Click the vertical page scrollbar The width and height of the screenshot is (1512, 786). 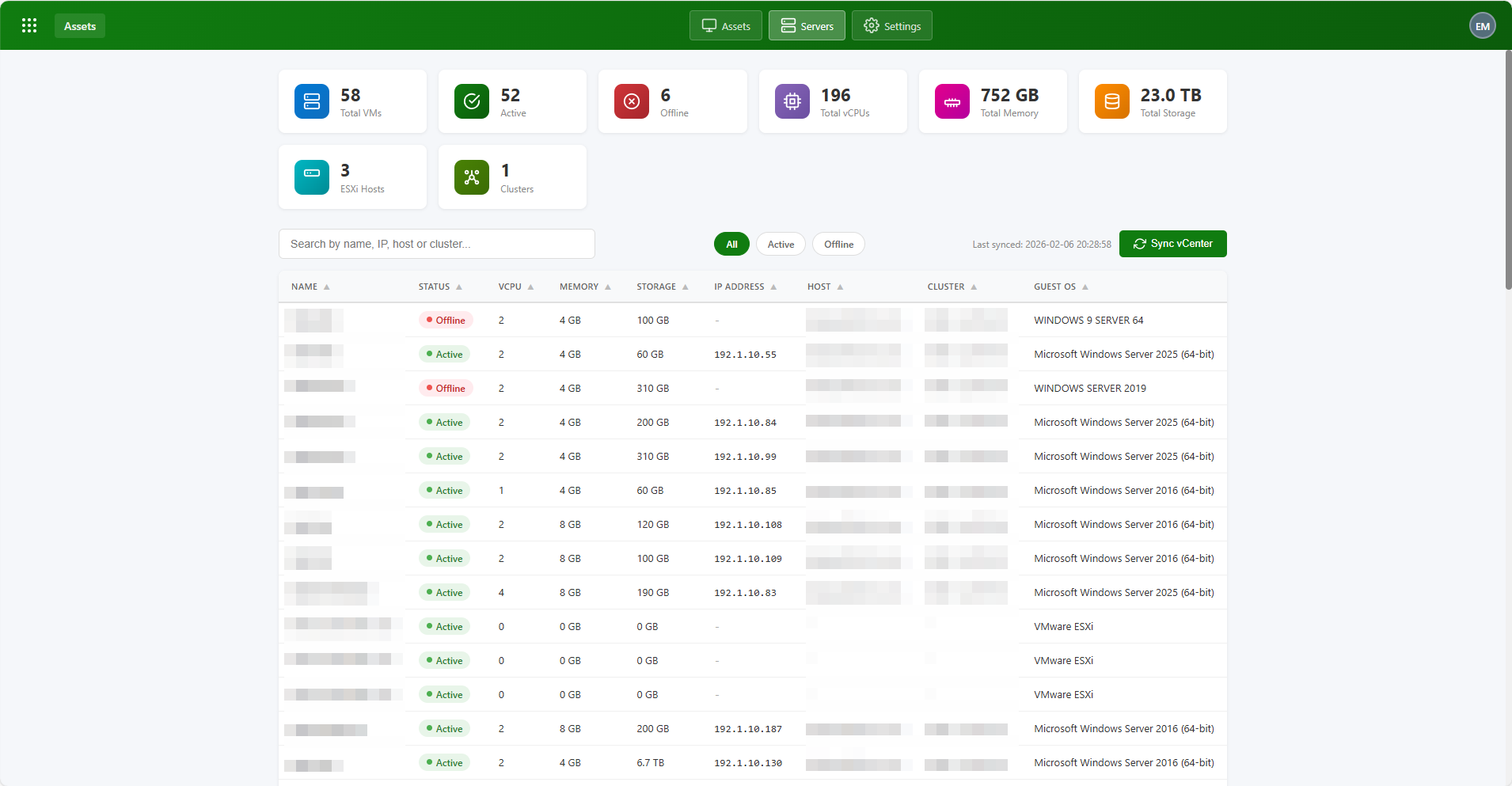point(1508,170)
